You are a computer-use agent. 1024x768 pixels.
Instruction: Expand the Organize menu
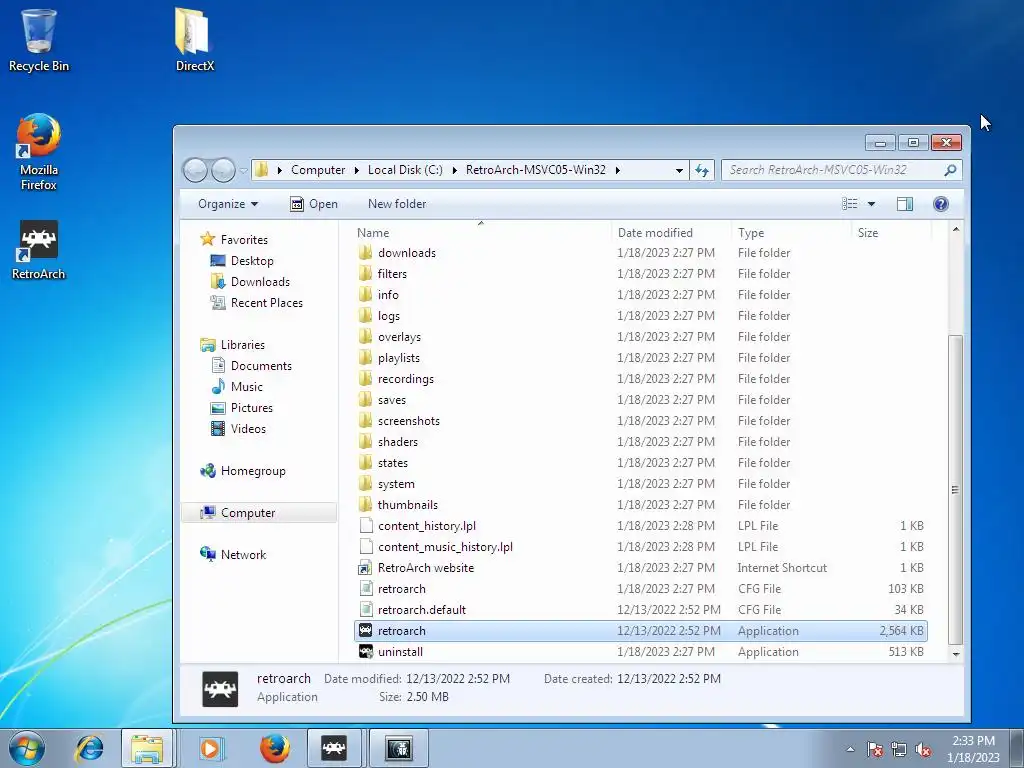pos(228,204)
